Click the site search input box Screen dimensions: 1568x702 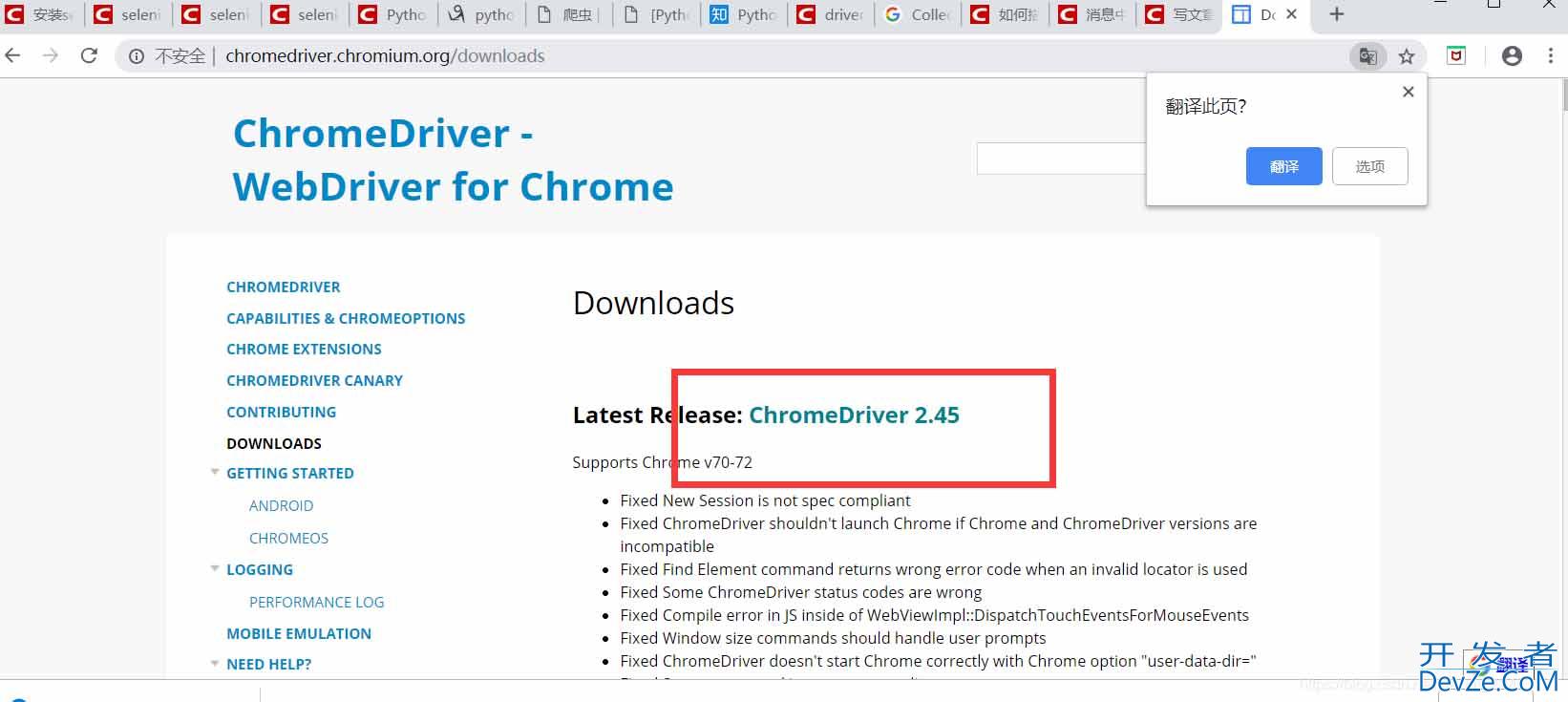tap(1061, 159)
